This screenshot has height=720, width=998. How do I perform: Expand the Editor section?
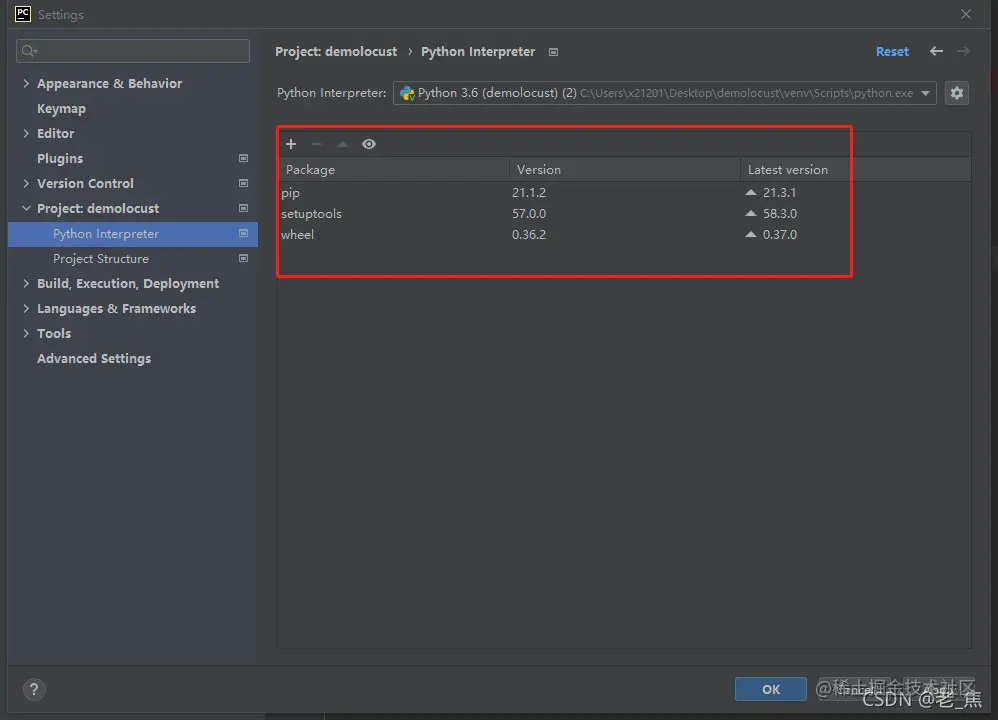coord(26,133)
